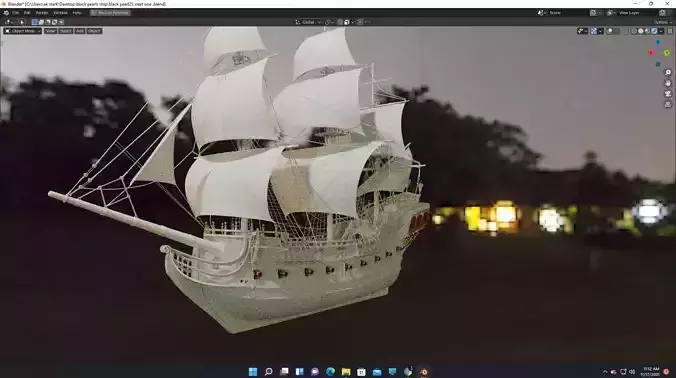Open Microsoft Store from the taskbar

tap(361, 371)
